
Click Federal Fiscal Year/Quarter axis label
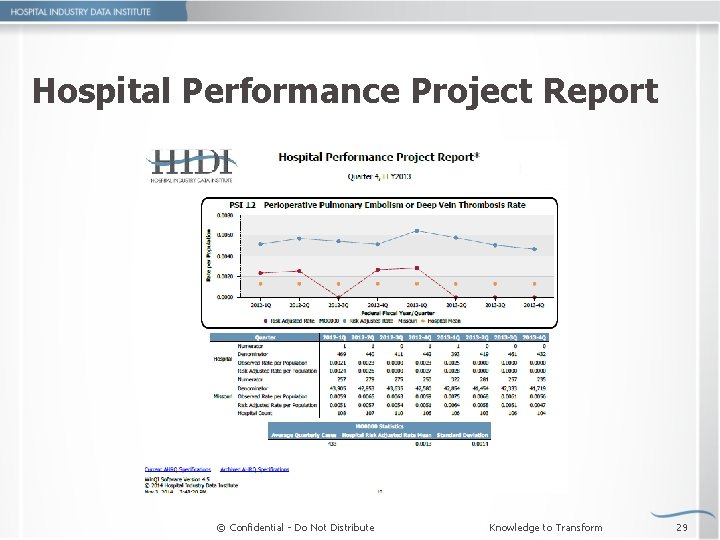pyautogui.click(x=398, y=313)
